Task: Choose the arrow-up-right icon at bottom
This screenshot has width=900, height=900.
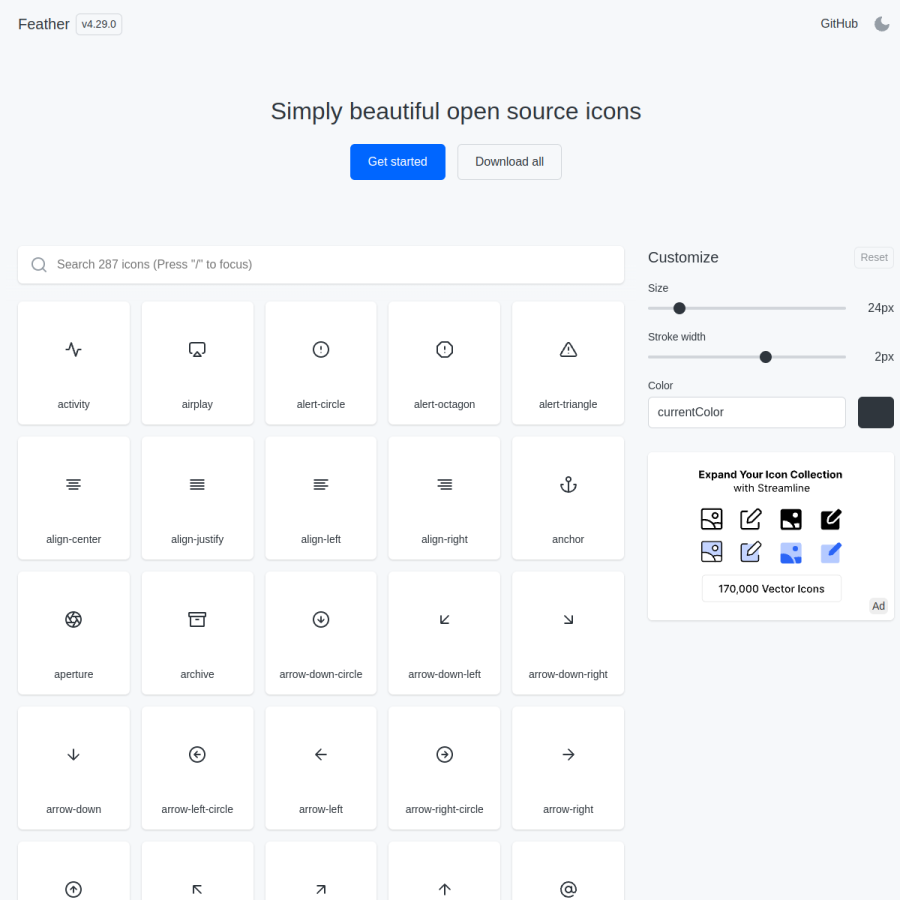Action: click(321, 871)
